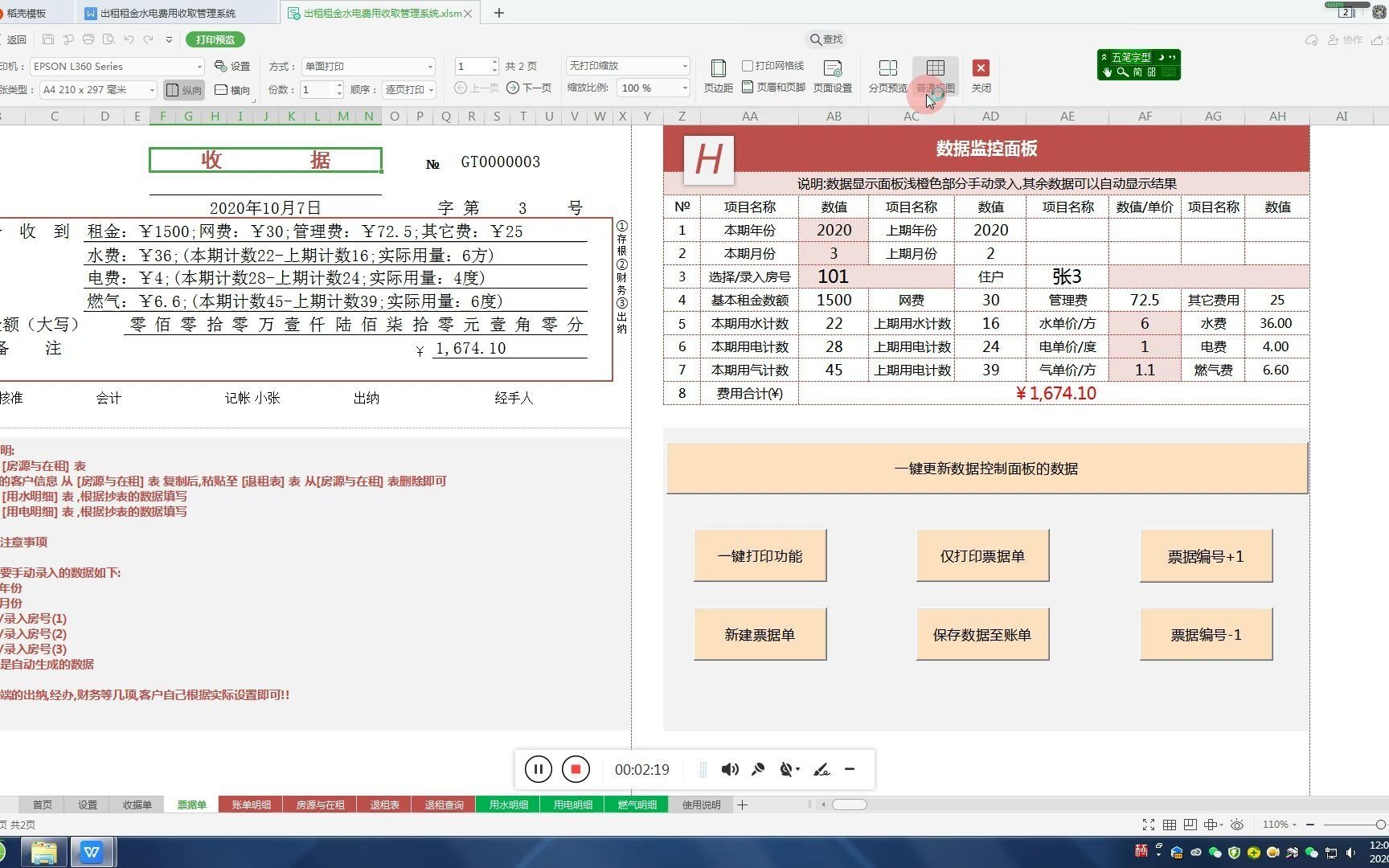Open 页面设置 page setup
Viewport: 1389px width, 868px height.
pyautogui.click(x=832, y=76)
